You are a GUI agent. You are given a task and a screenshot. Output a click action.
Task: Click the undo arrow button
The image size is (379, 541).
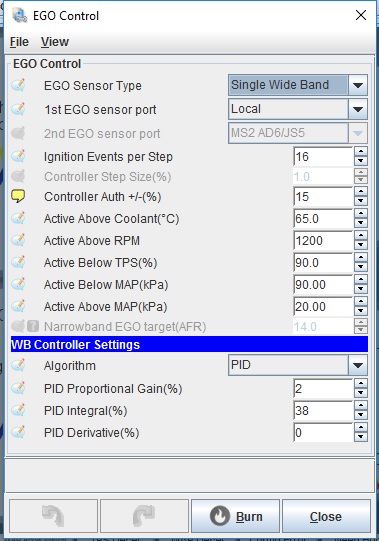54,516
